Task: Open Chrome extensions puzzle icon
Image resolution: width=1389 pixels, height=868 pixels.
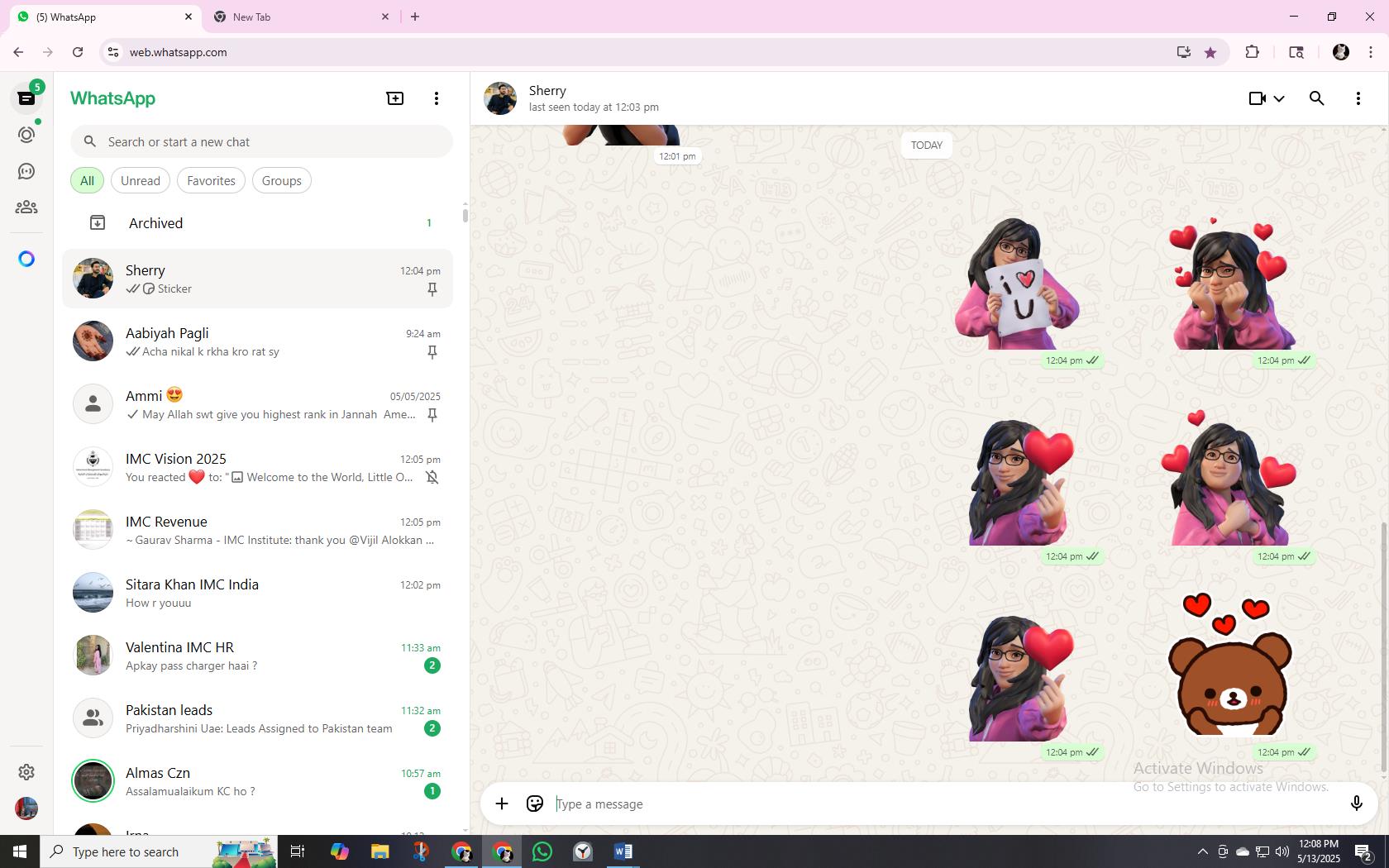Action: pos(1253,52)
